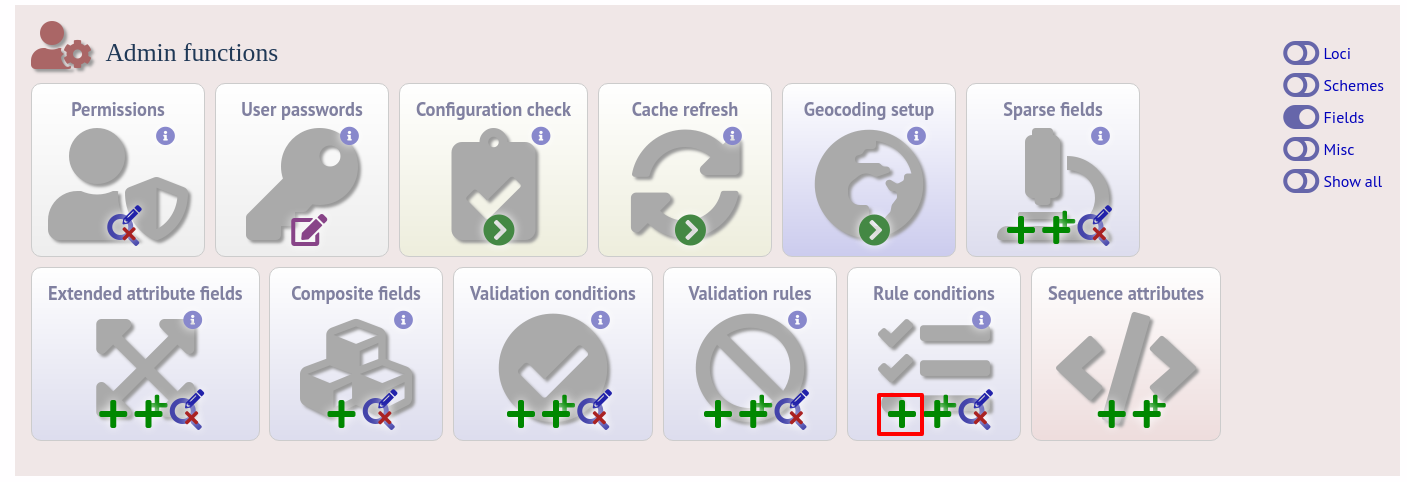Show info for the Permissions panel
1407x482 pixels.
166,135
